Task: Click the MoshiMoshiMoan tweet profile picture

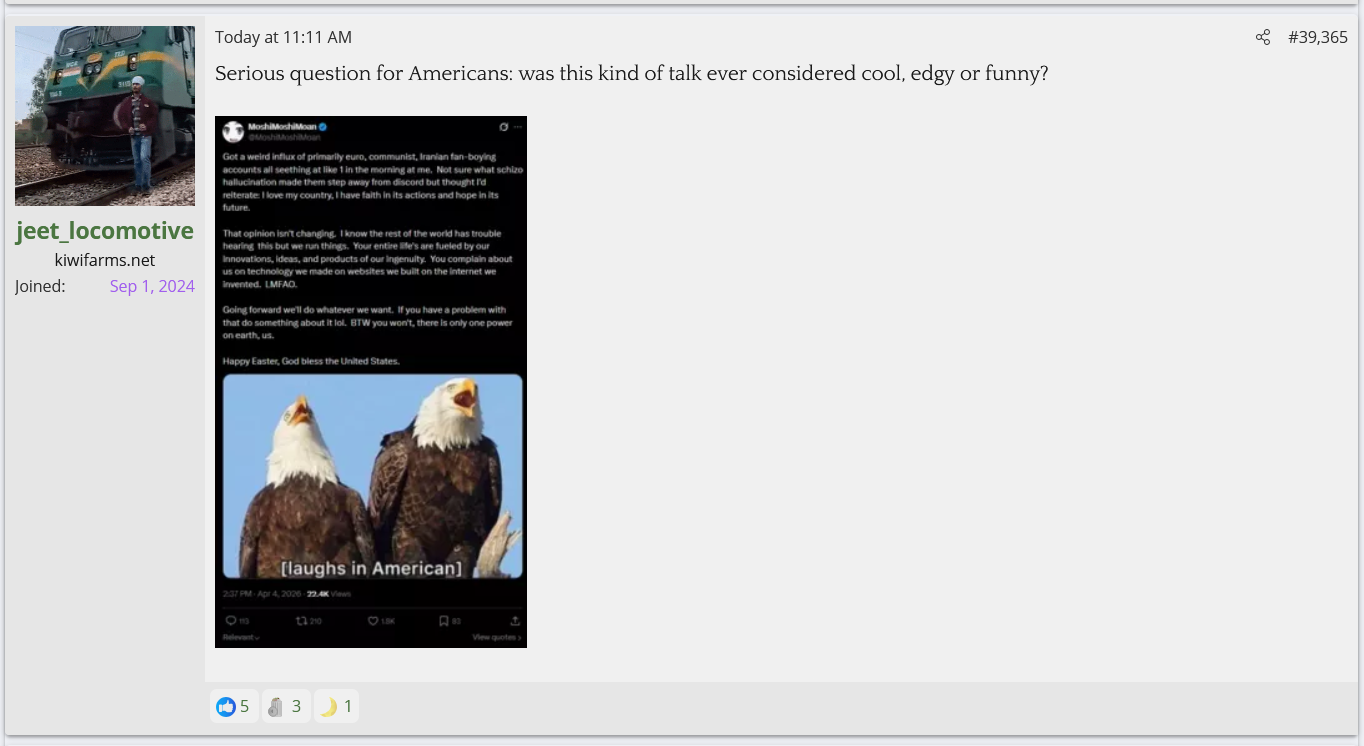Action: pyautogui.click(x=233, y=131)
